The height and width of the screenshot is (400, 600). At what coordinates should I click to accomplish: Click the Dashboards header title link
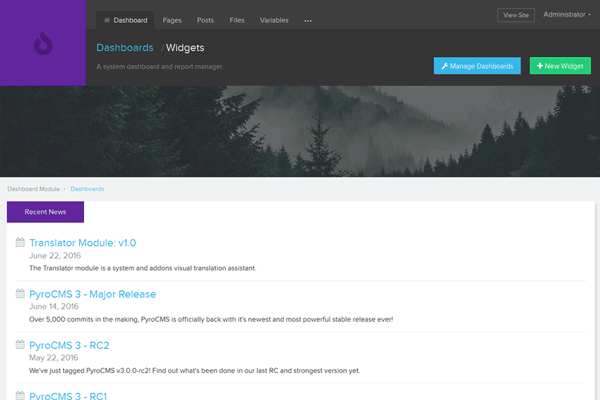[125, 48]
